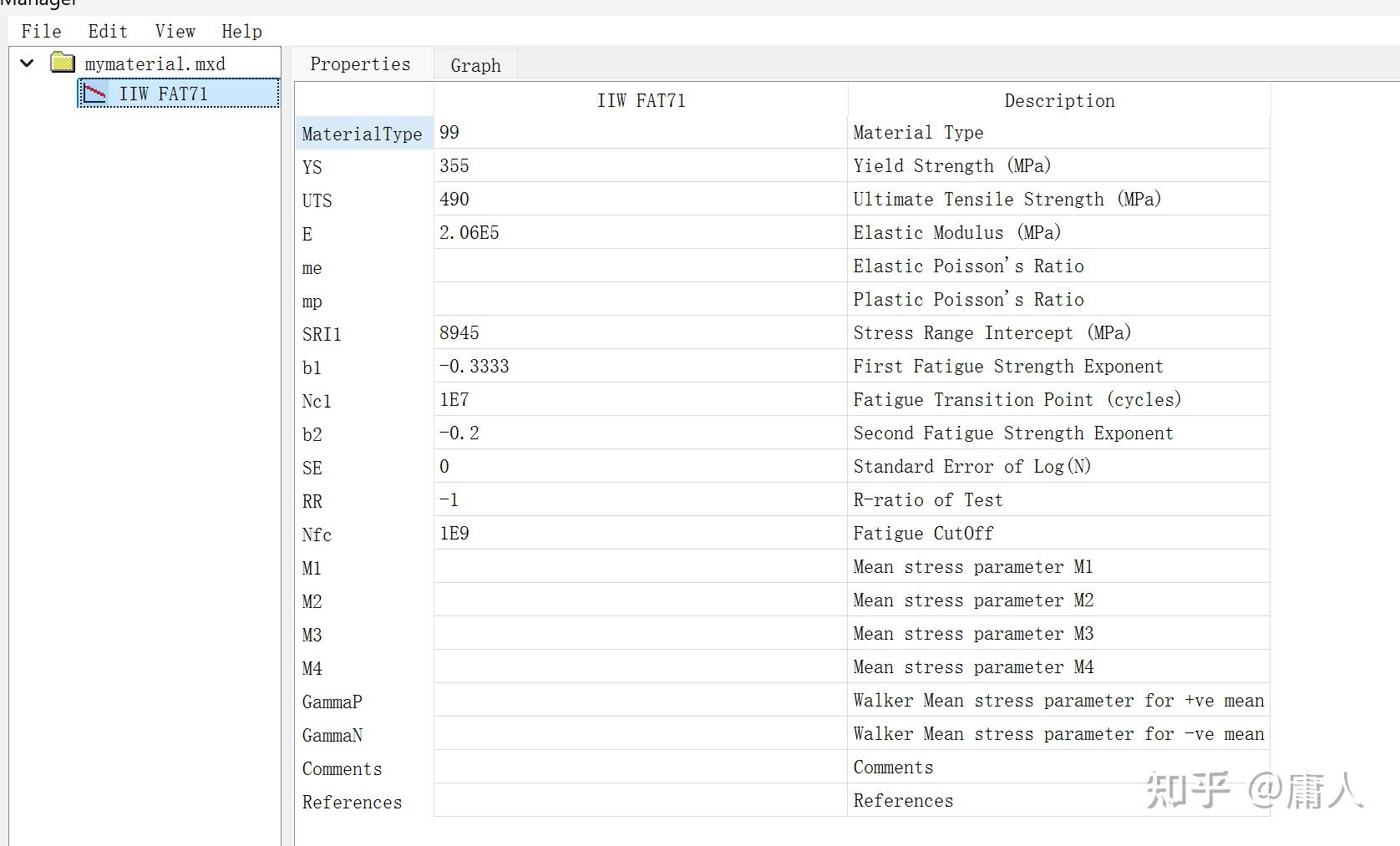Image resolution: width=1400 pixels, height=846 pixels.
Task: Click the b1 exponent value cell
Action: [x=640, y=367]
